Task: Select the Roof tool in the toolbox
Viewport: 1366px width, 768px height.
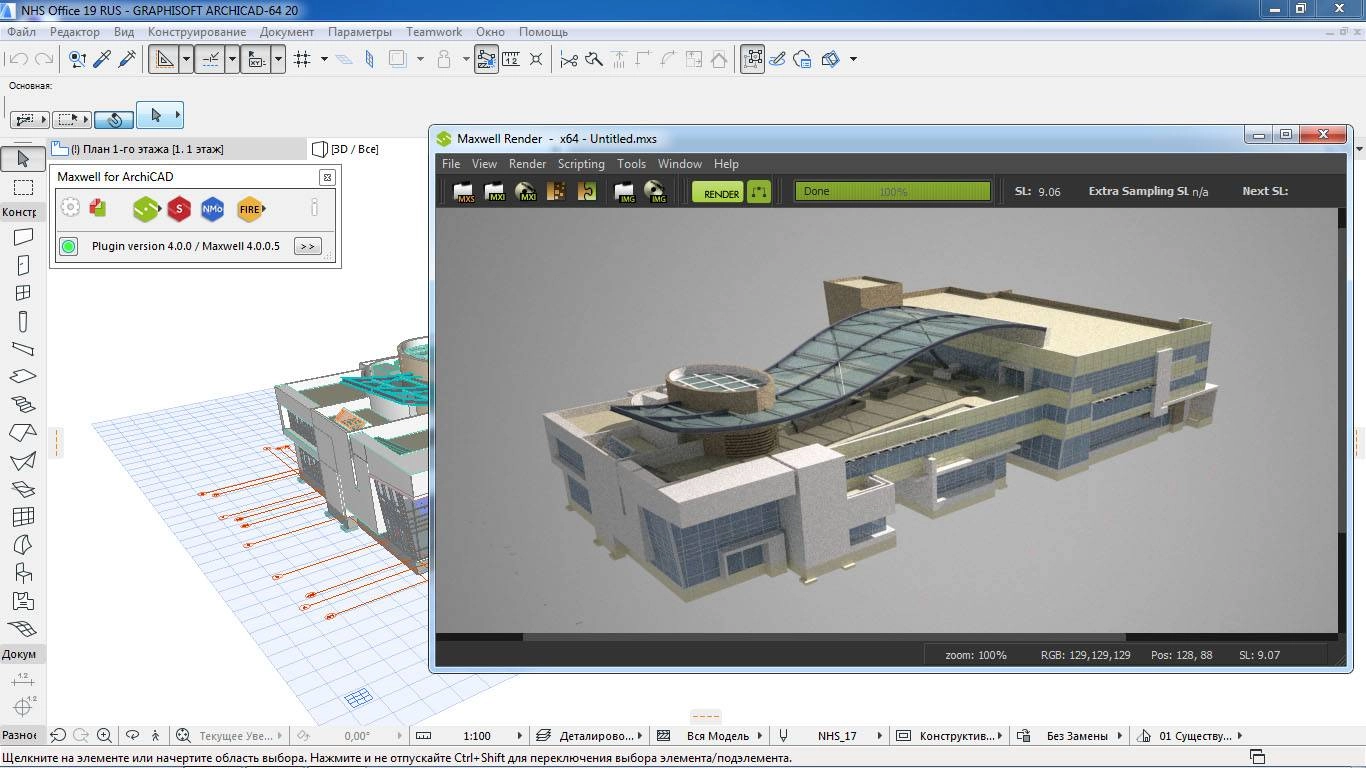Action: (23, 433)
